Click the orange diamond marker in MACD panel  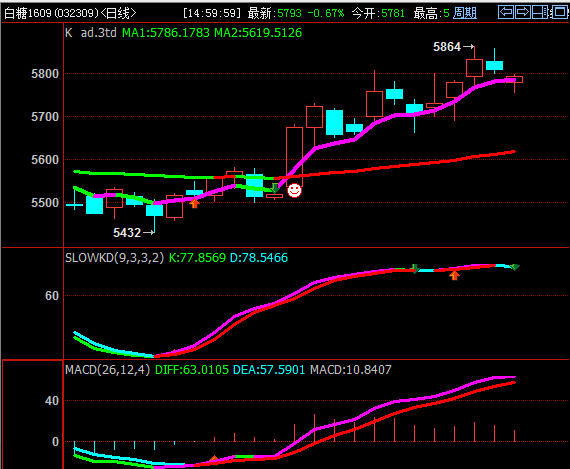(x=214, y=459)
